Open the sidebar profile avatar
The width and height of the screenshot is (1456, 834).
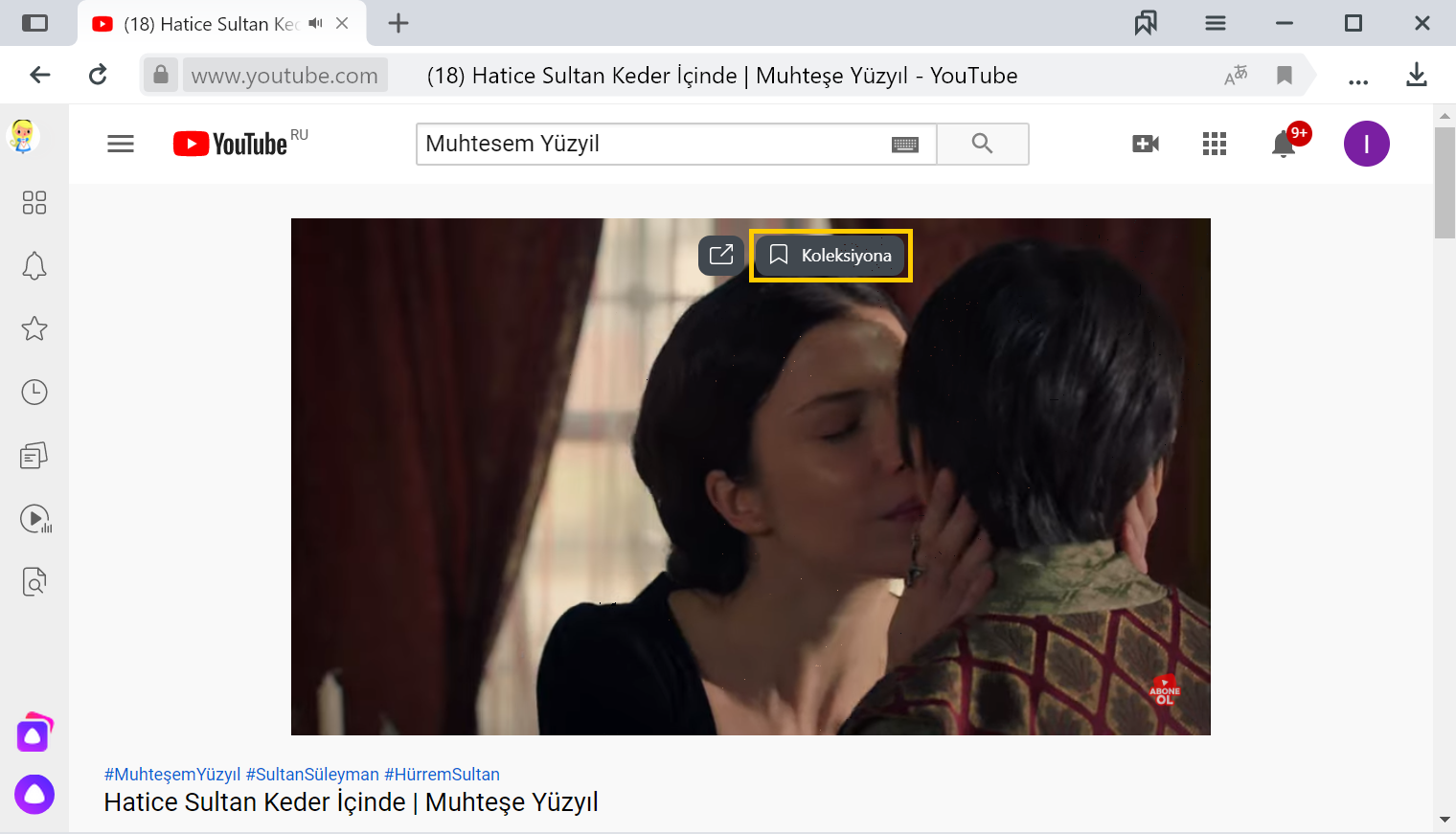click(24, 137)
